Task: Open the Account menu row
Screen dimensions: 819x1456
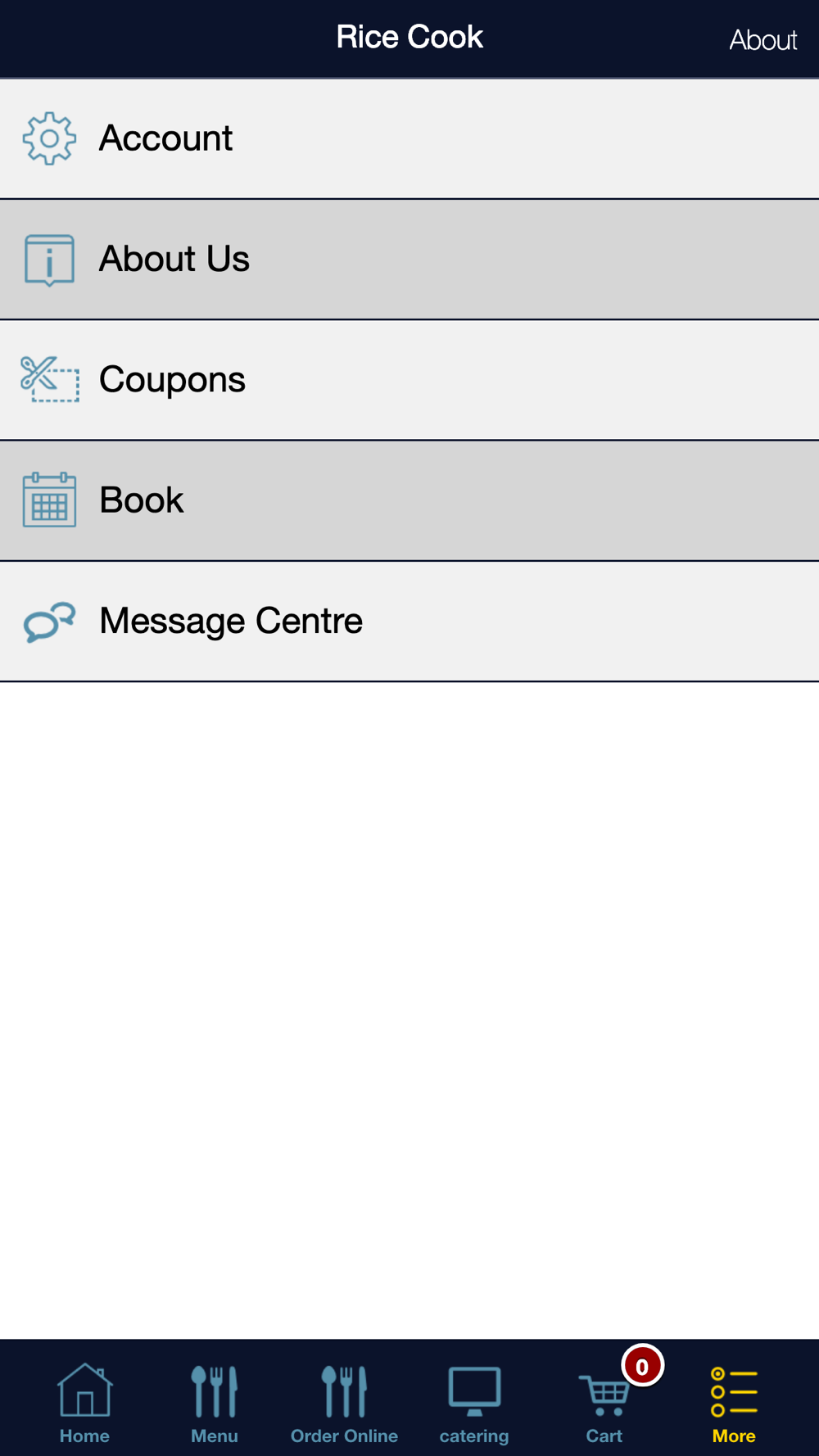Action: pos(409,138)
